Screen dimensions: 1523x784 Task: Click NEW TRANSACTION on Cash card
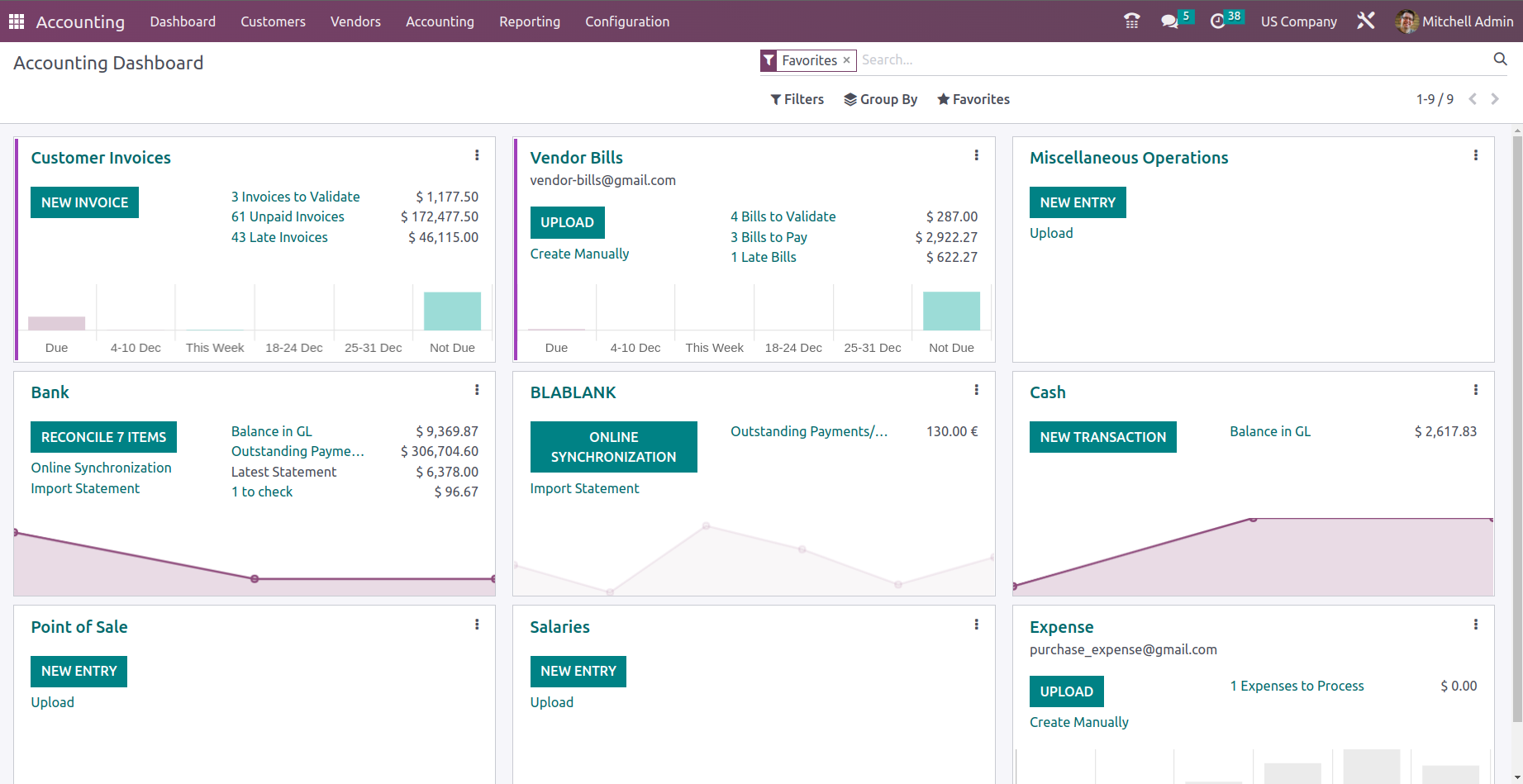pyautogui.click(x=1103, y=437)
